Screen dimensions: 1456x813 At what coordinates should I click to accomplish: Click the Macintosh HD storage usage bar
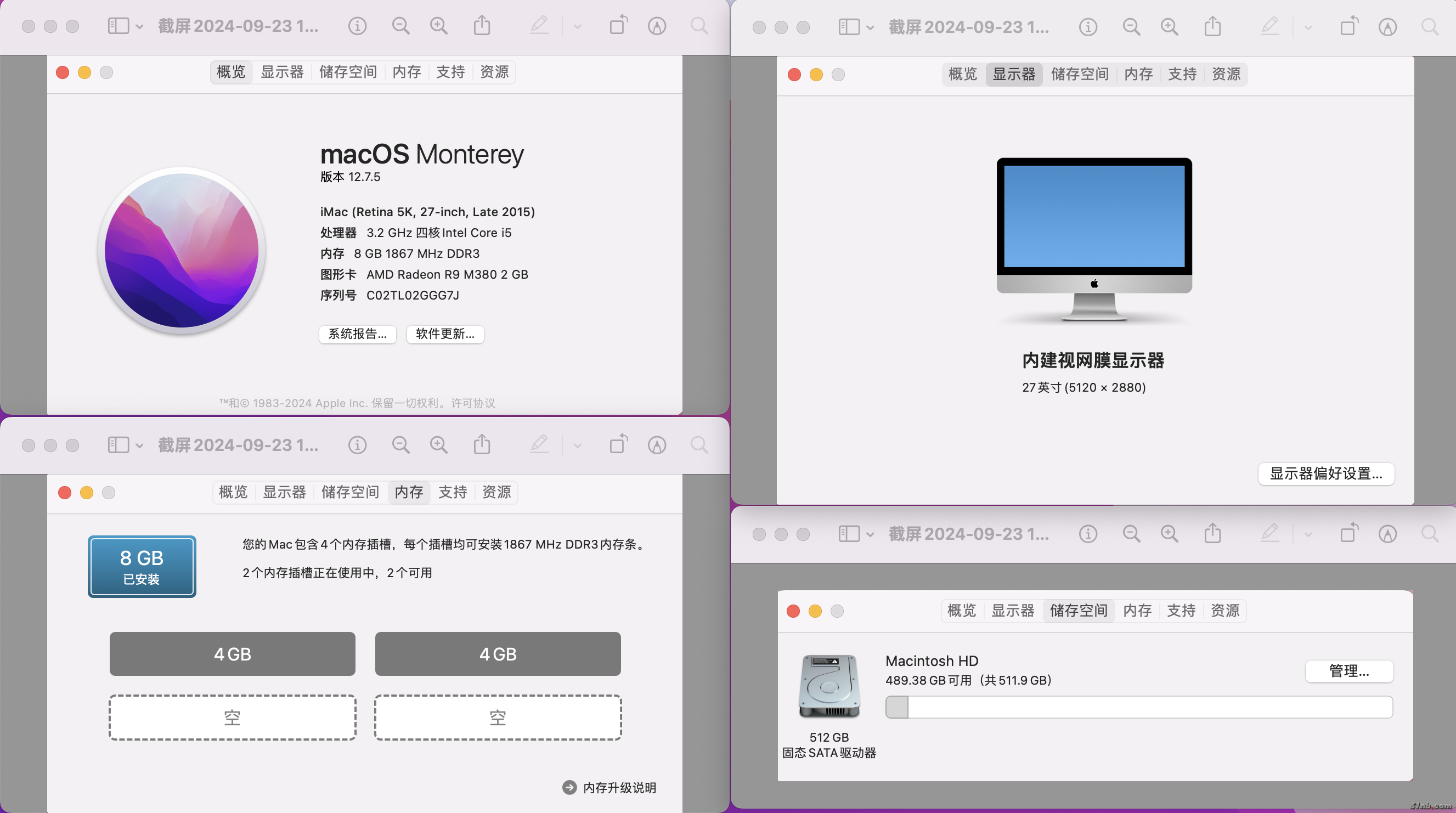pos(1138,707)
